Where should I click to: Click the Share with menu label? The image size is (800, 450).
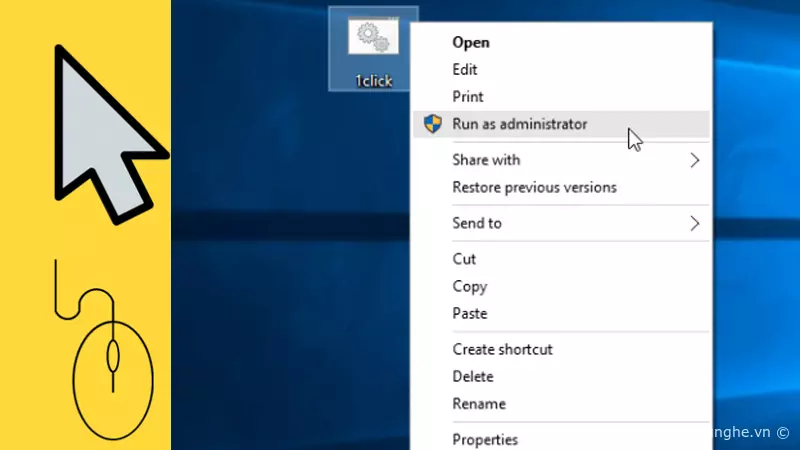pos(486,160)
